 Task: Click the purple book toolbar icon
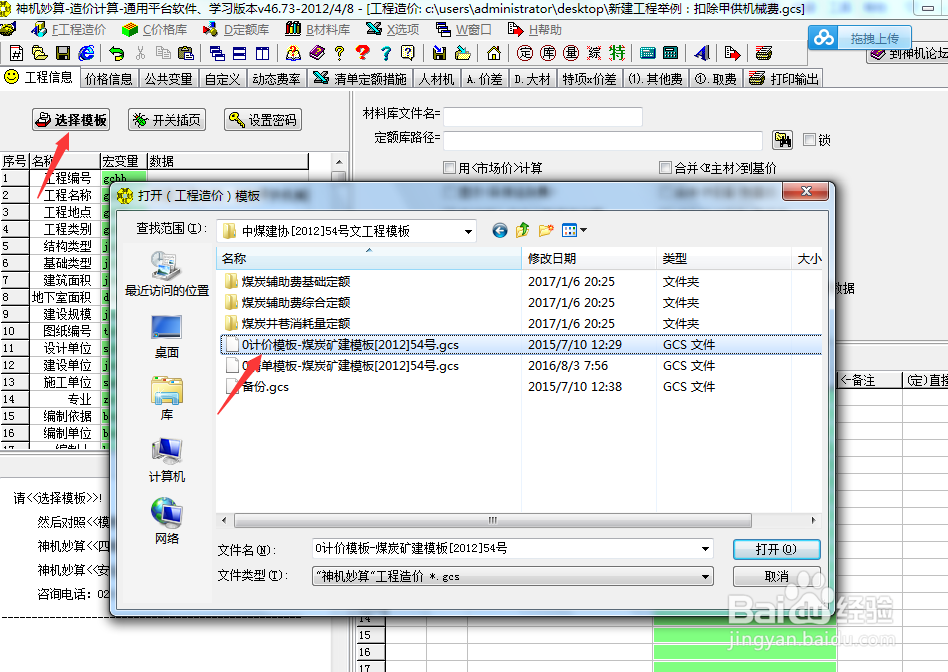coord(317,53)
